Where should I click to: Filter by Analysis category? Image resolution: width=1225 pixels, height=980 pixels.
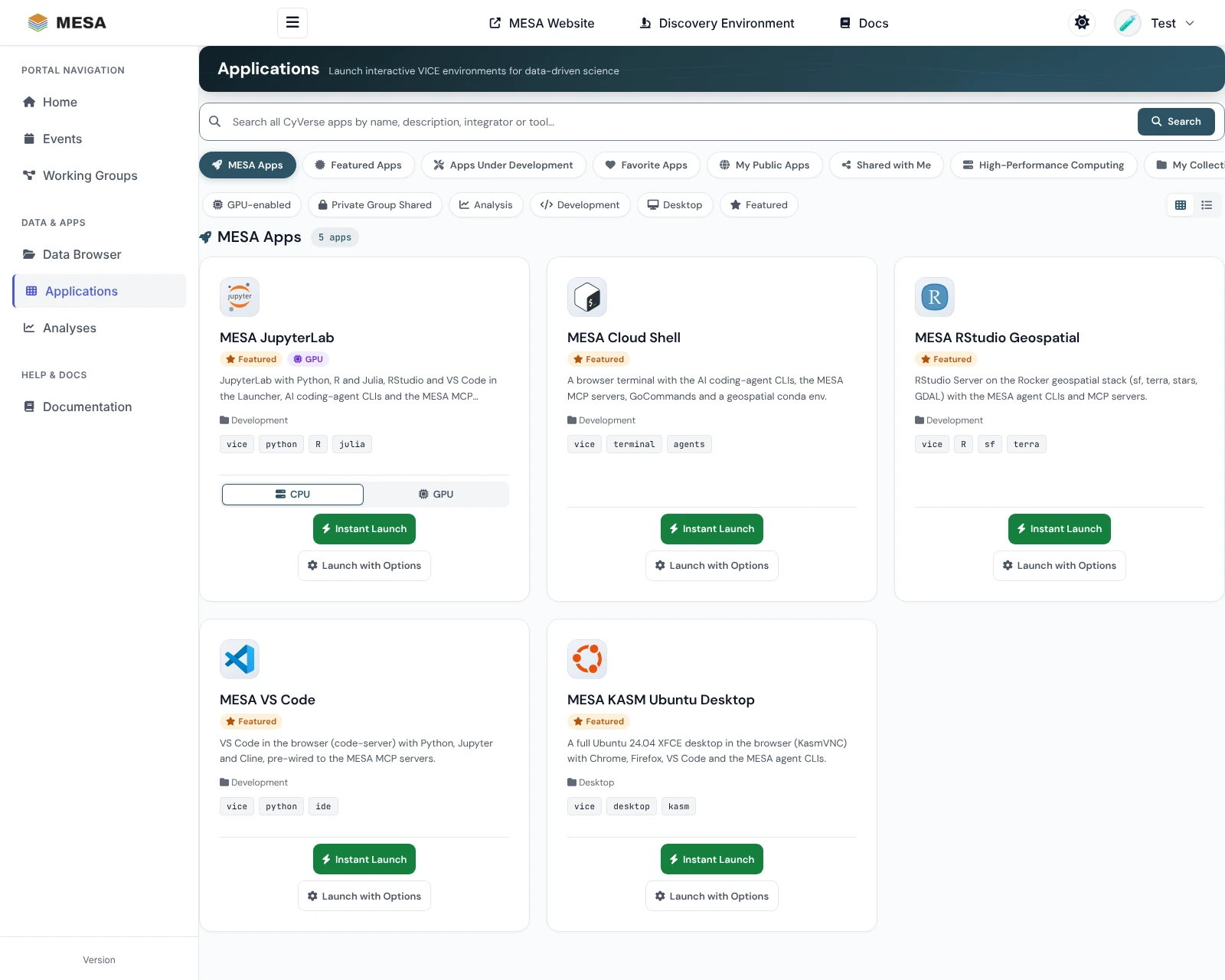click(x=486, y=205)
